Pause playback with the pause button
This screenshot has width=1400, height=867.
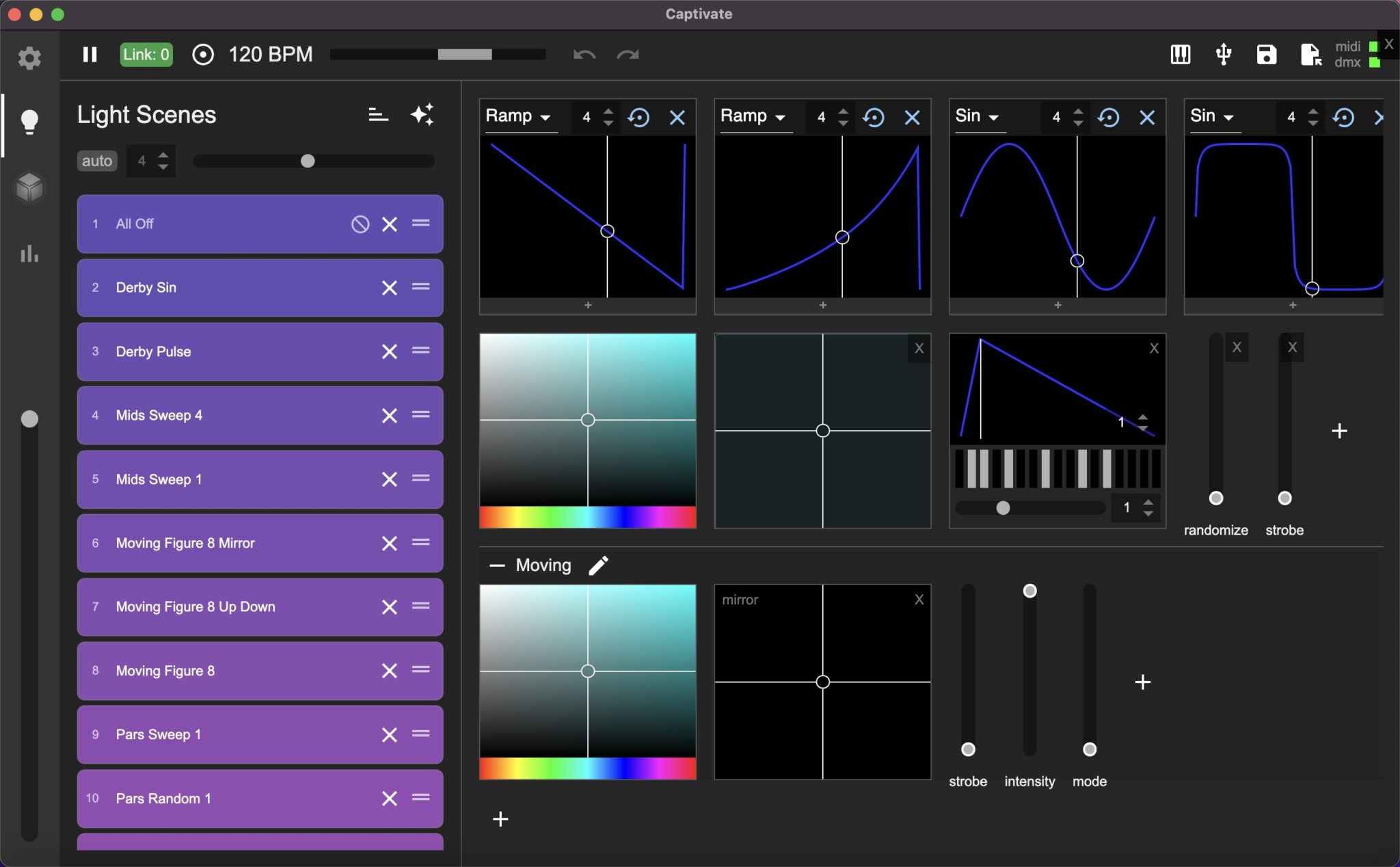89,55
